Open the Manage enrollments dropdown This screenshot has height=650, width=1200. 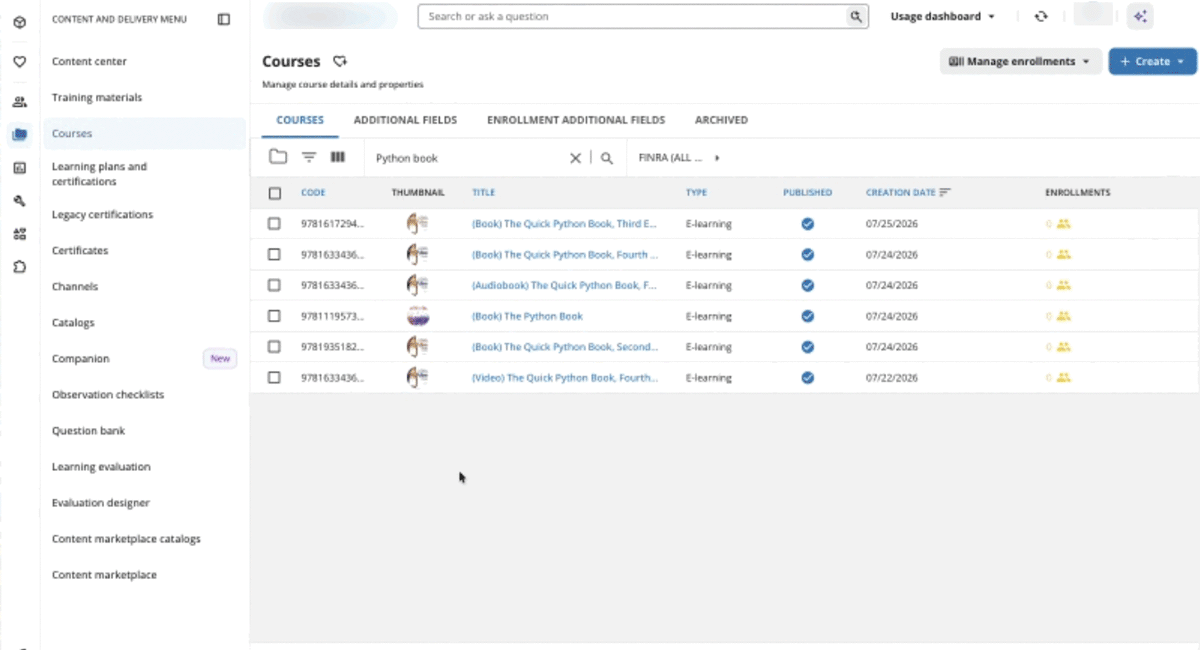(x=1020, y=61)
